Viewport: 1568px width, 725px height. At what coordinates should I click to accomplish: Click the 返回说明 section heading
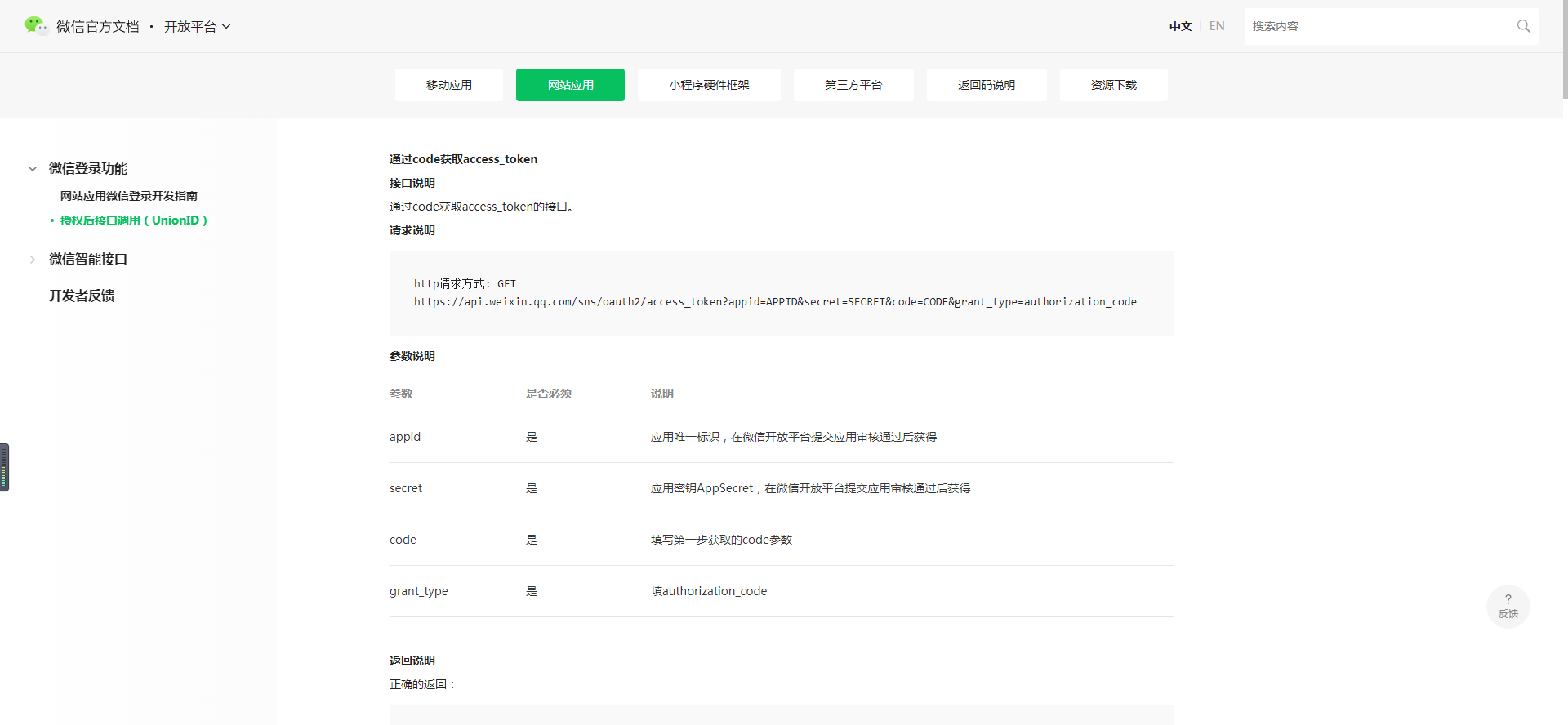412,661
